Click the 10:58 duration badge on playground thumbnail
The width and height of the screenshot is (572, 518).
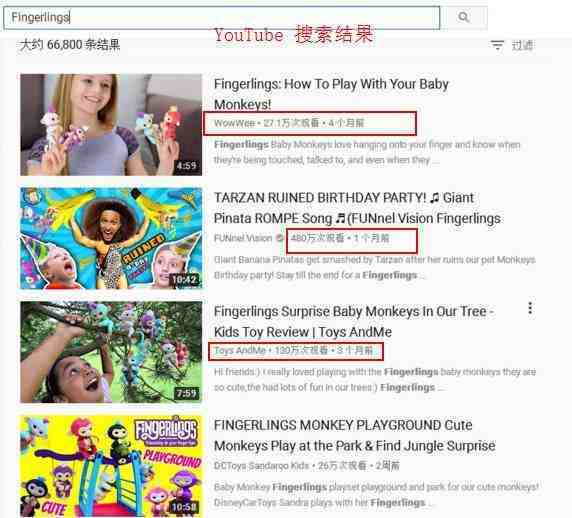pos(185,507)
